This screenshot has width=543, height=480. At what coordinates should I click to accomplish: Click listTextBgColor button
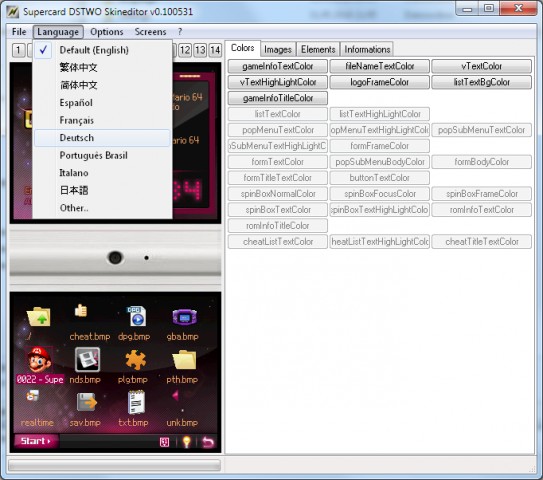(482, 82)
